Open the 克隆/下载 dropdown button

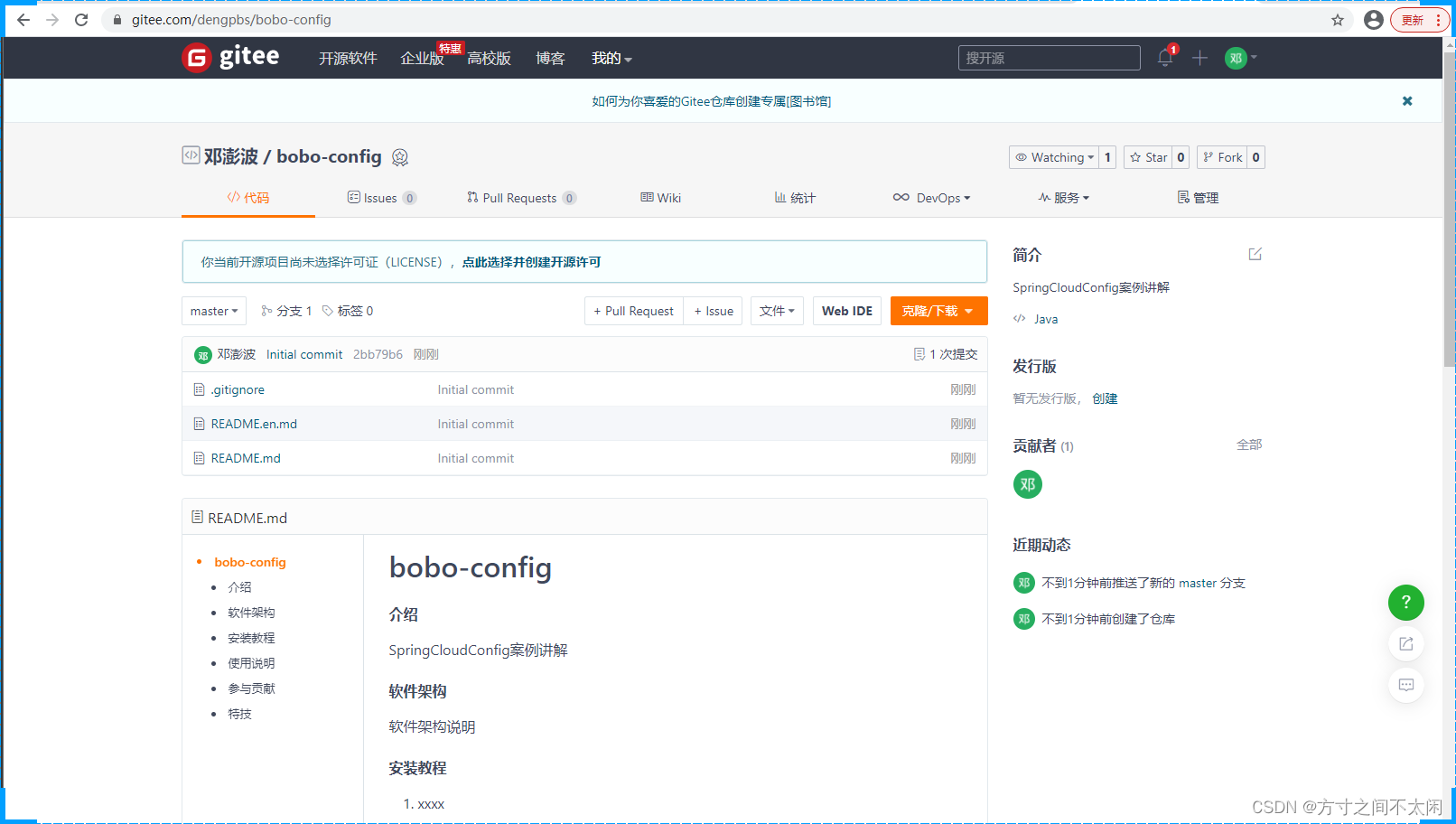pos(938,311)
